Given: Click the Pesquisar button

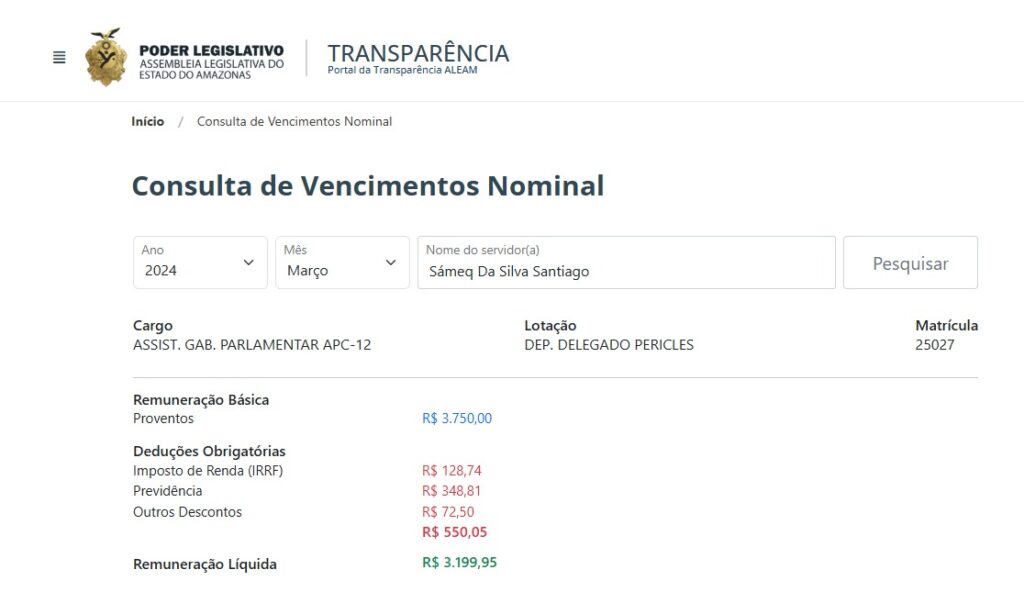Looking at the screenshot, I should coord(910,262).
